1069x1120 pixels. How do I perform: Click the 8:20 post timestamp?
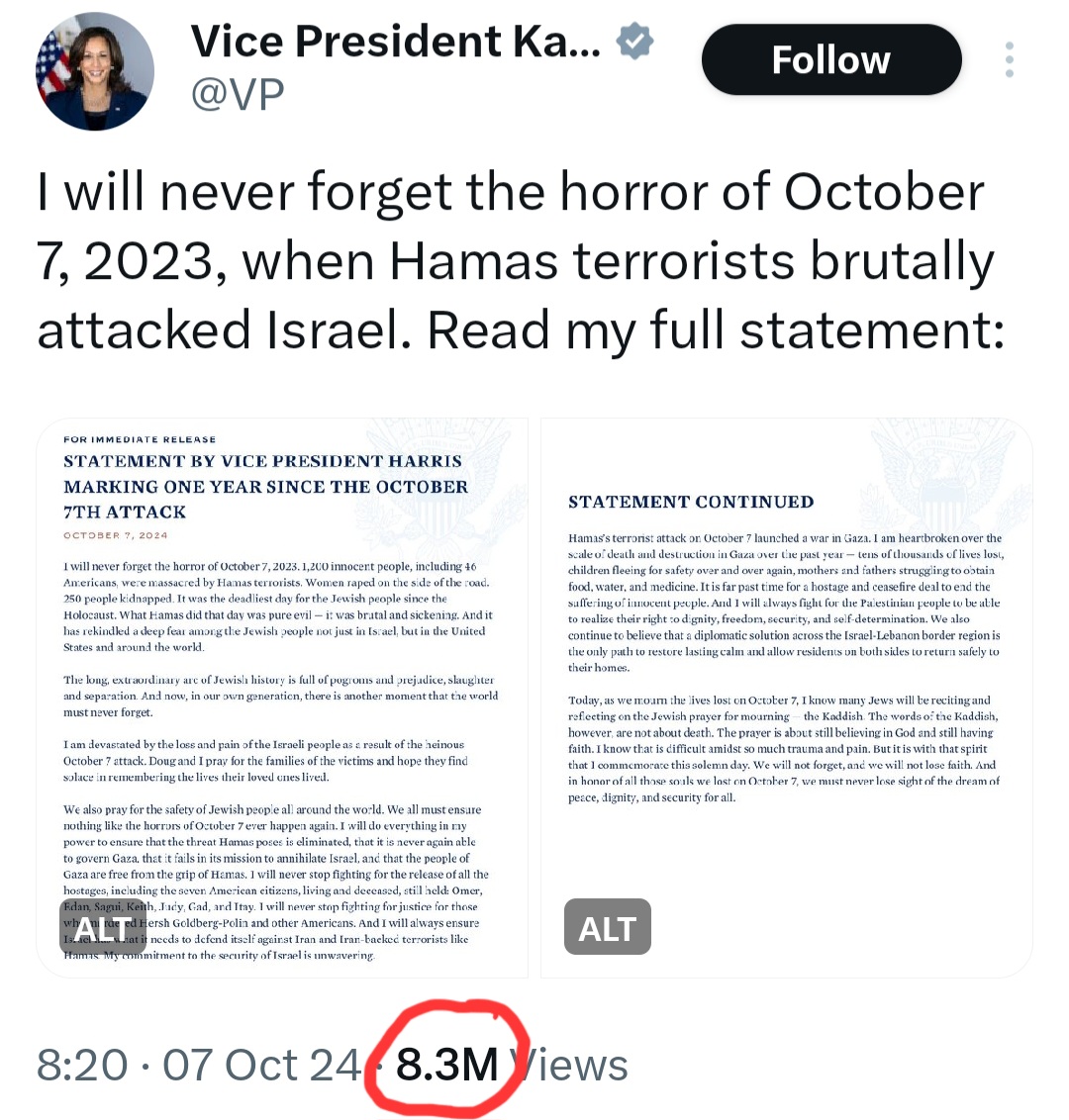click(82, 1065)
